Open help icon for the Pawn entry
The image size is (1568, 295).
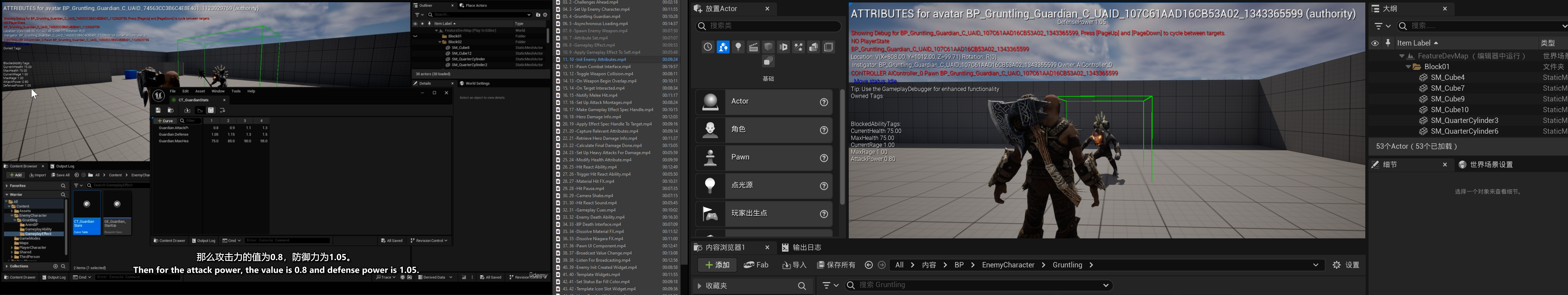[x=824, y=158]
